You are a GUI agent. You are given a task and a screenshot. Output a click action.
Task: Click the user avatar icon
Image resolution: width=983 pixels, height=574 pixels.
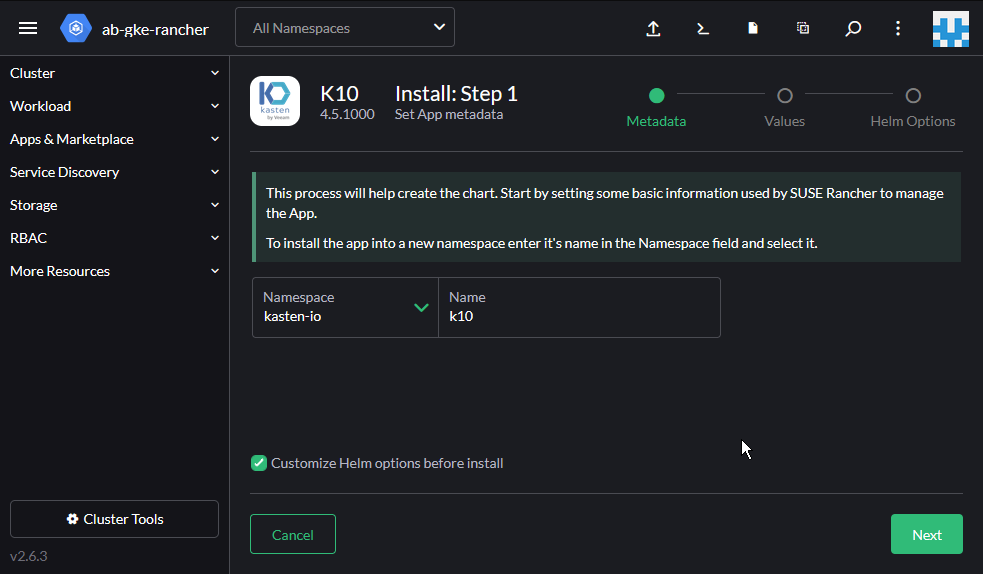click(950, 29)
